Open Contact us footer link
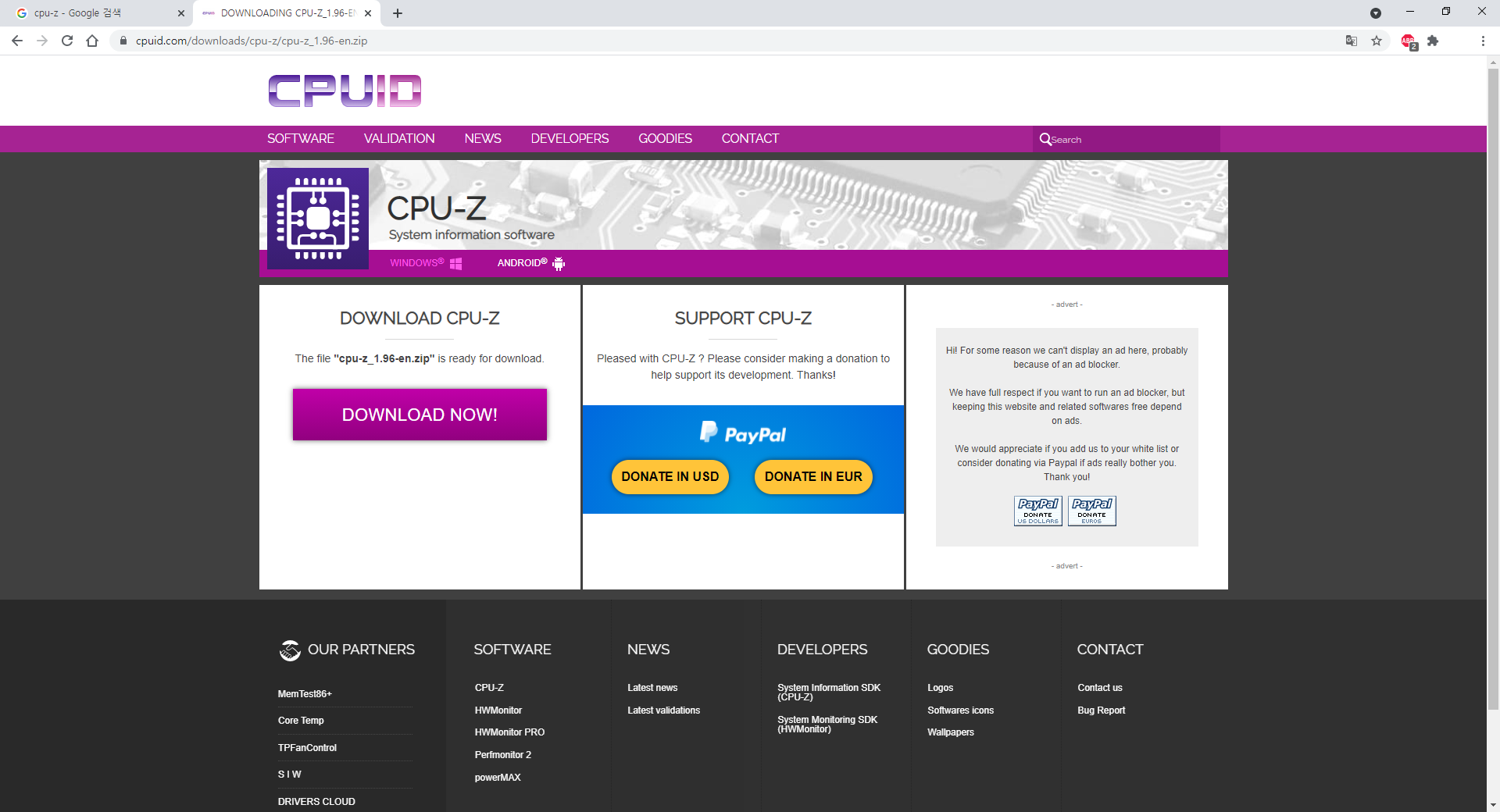This screenshot has width=1500, height=812. click(x=1100, y=688)
